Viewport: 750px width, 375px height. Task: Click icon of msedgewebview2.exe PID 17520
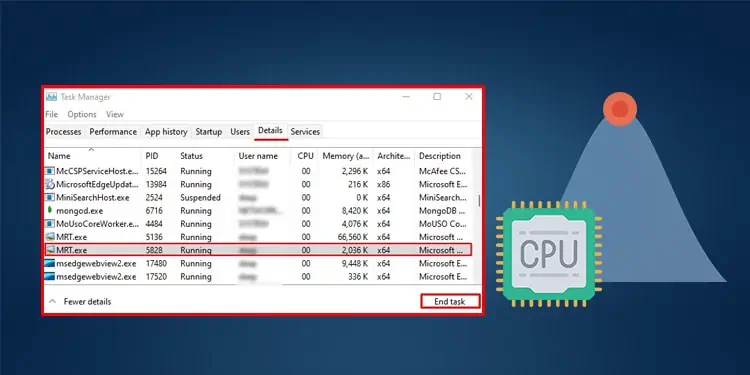pyautogui.click(x=50, y=276)
